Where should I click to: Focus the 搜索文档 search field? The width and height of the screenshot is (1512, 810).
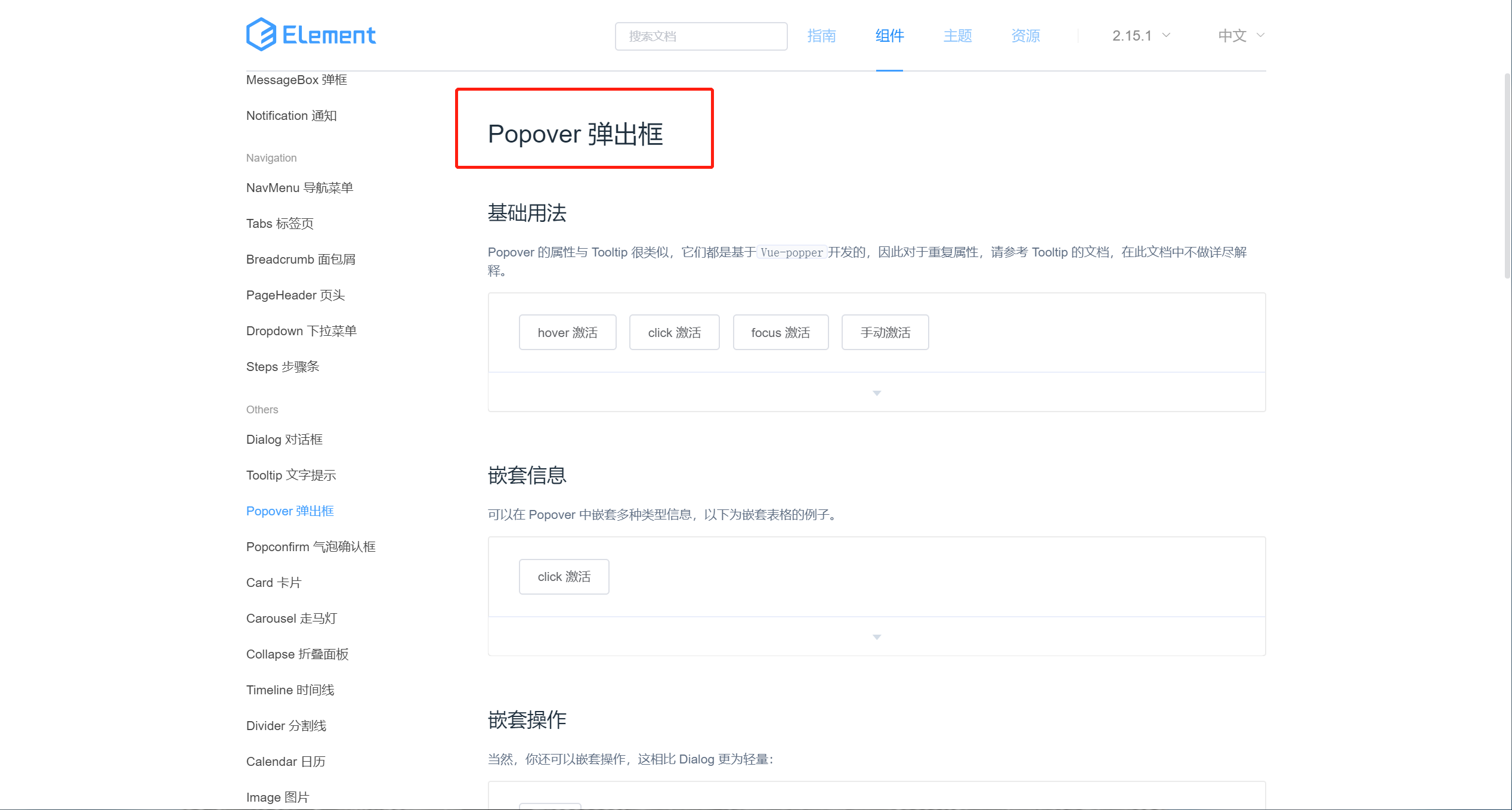coord(701,36)
